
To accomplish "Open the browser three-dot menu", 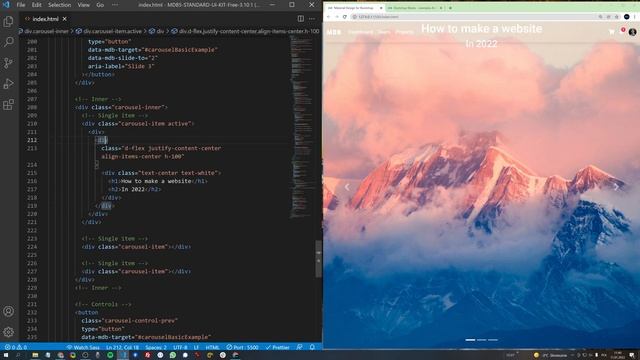I will [x=635, y=17].
